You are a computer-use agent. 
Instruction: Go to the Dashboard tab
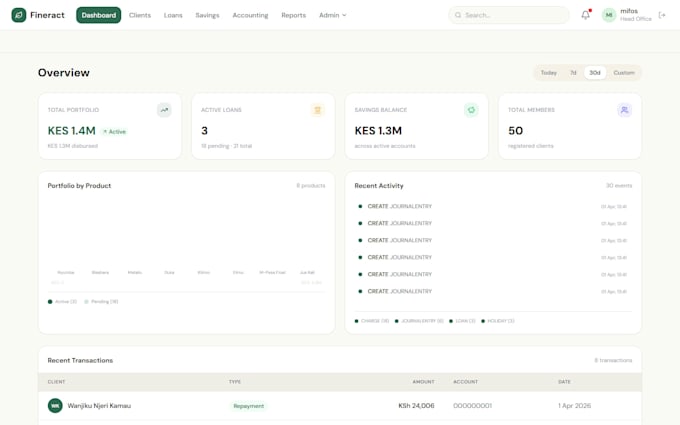pyautogui.click(x=98, y=15)
